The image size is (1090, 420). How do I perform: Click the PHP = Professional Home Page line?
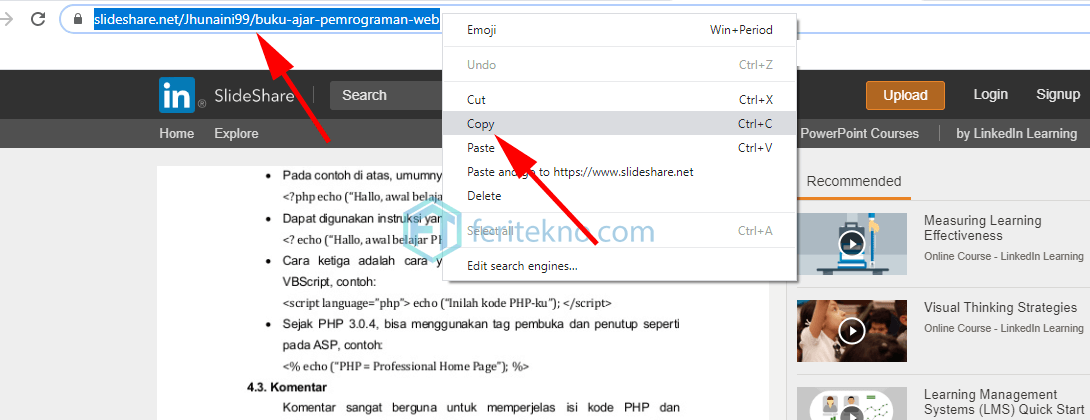pyautogui.click(x=407, y=366)
